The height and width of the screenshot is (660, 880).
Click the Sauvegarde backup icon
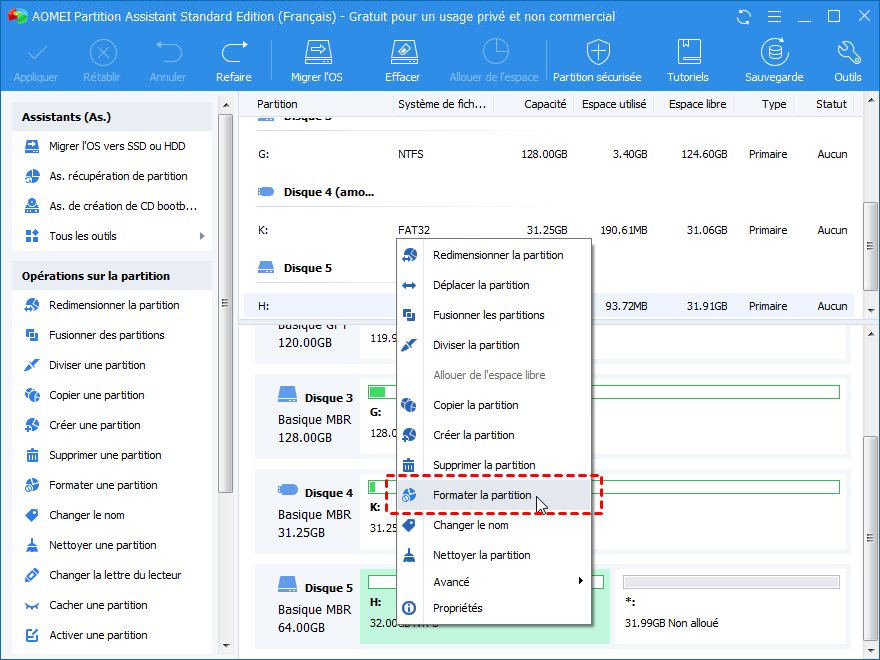[772, 52]
